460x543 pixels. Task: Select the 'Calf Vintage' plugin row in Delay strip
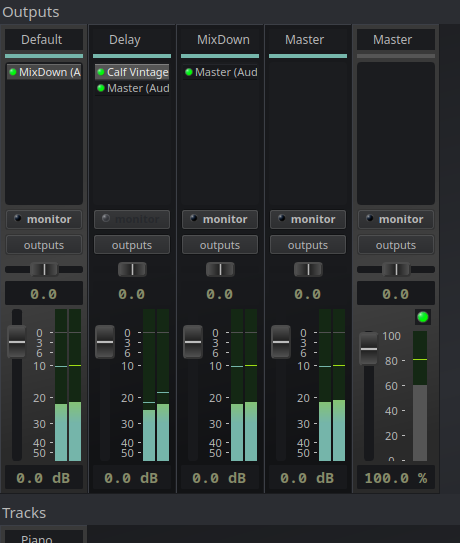[x=132, y=72]
